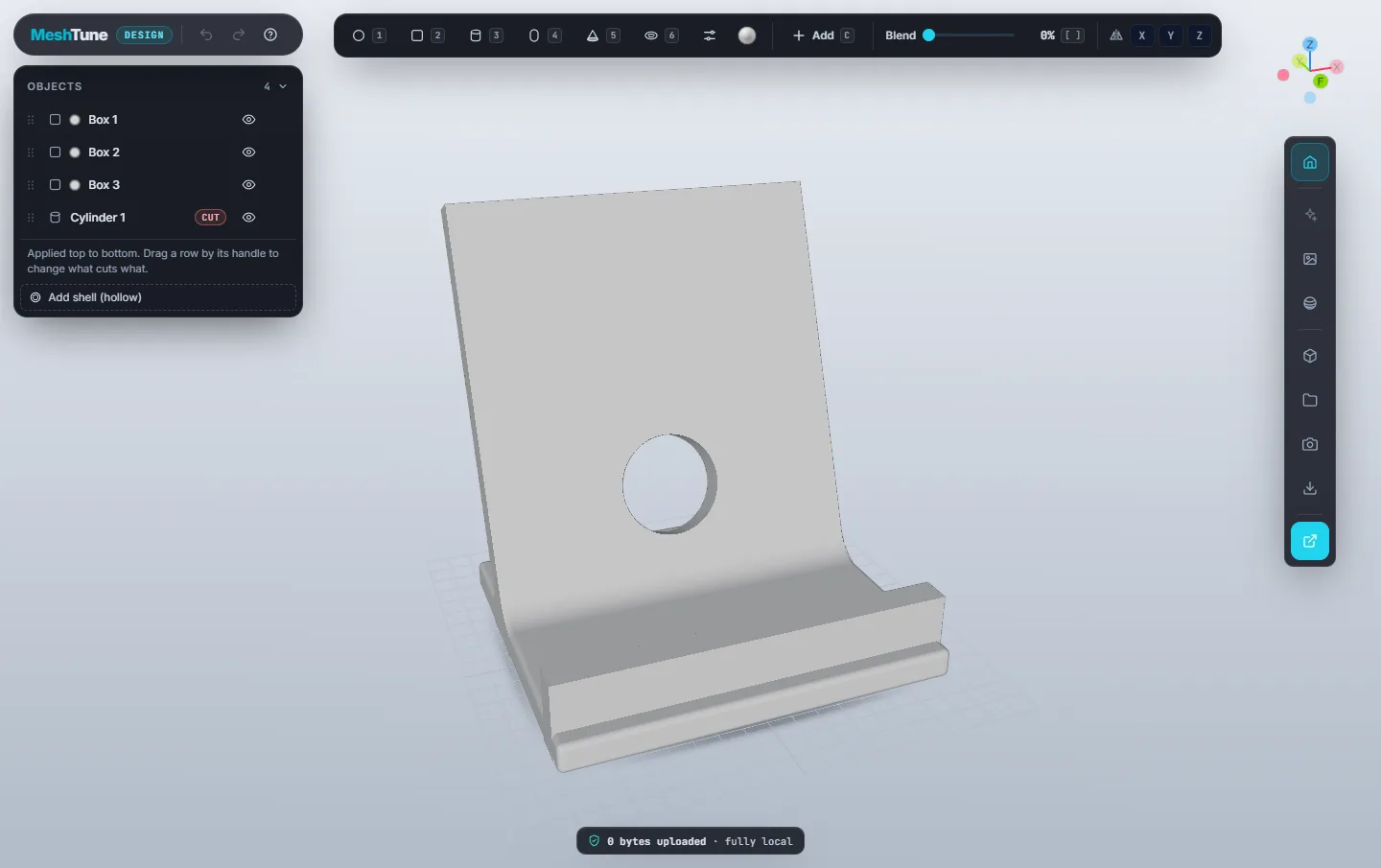Click the grey material sphere swatch
This screenshot has width=1381, height=868.
pos(747,35)
